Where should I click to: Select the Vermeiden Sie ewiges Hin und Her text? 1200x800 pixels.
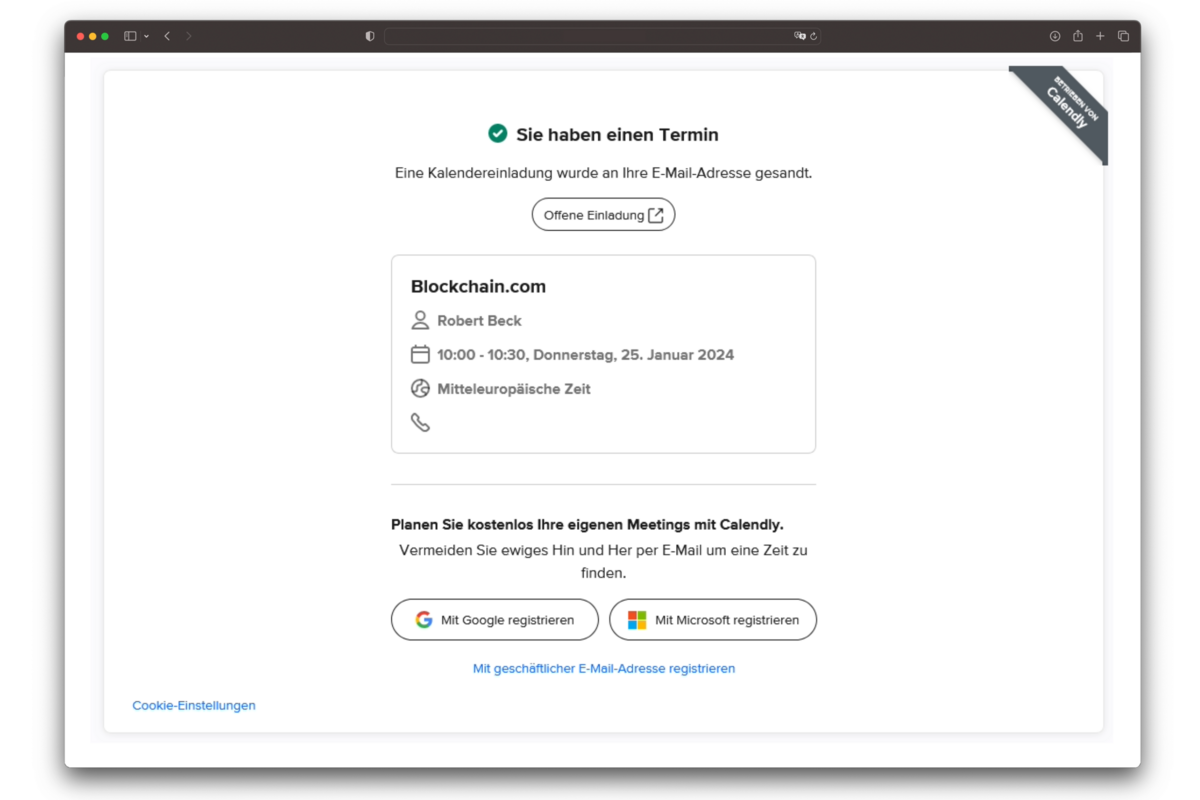pyautogui.click(x=603, y=562)
